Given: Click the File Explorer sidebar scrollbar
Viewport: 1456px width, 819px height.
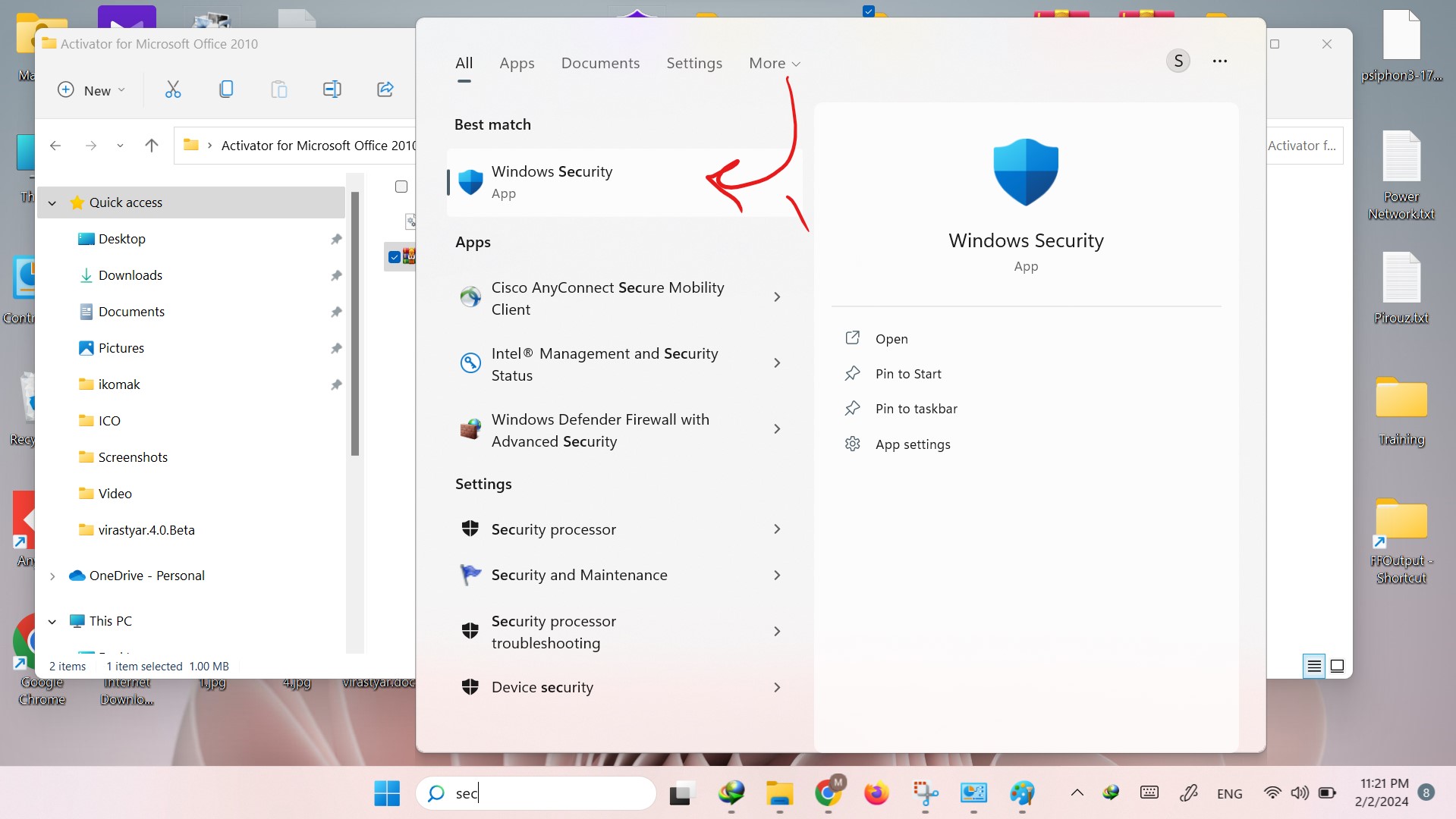Looking at the screenshot, I should 354,324.
